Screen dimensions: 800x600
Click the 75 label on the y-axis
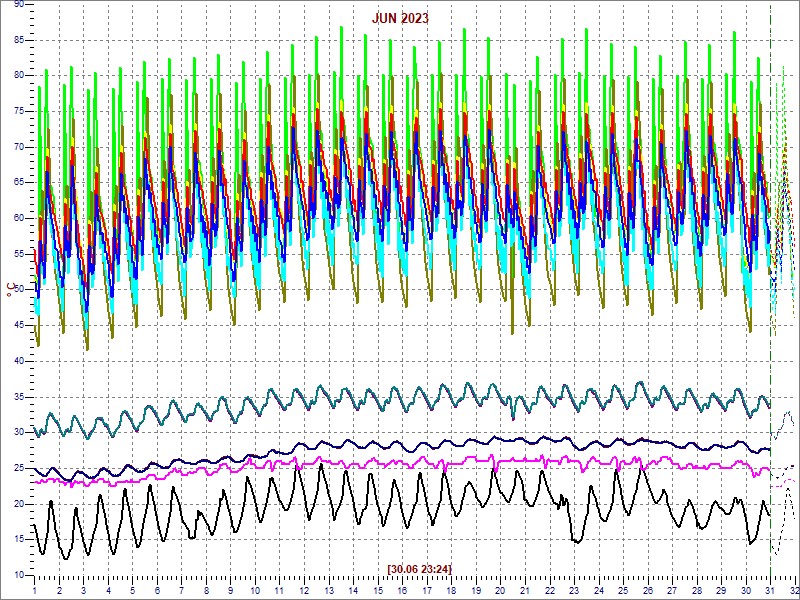pyautogui.click(x=19, y=111)
